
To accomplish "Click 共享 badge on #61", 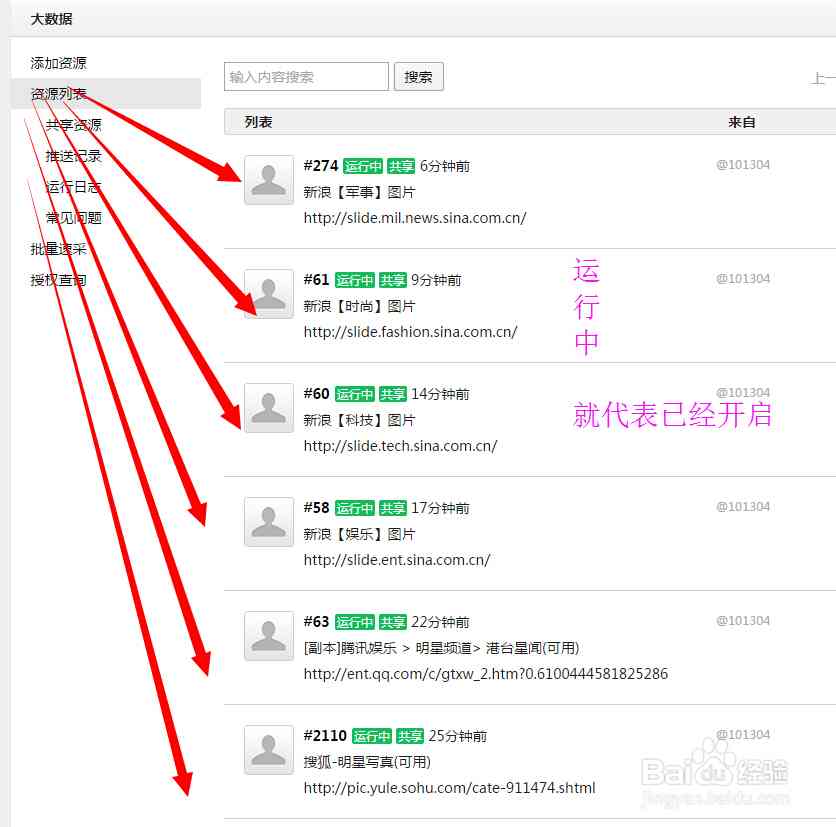I will click(x=392, y=280).
